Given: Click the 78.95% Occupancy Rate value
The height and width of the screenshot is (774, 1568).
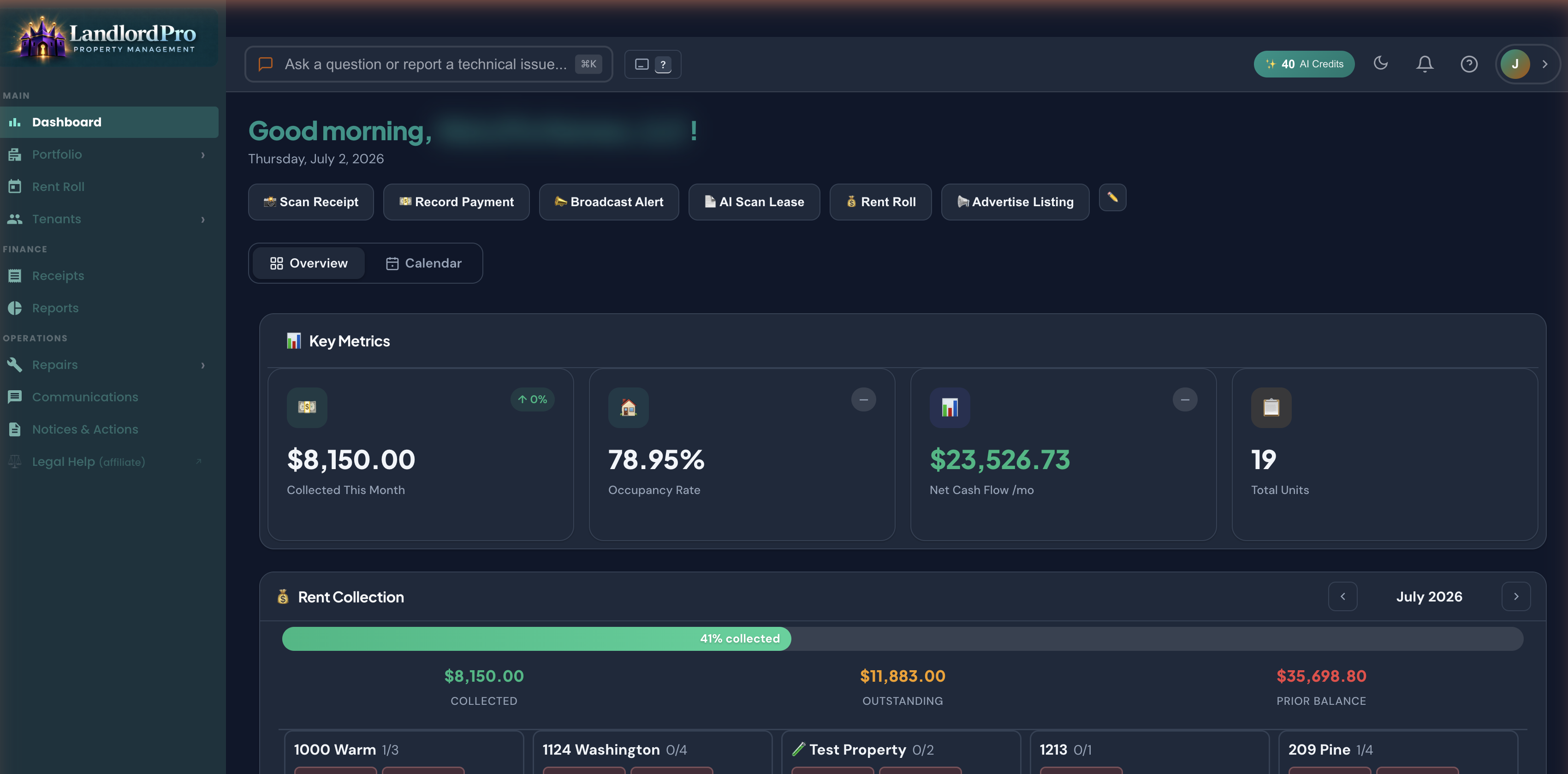Looking at the screenshot, I should pos(656,460).
